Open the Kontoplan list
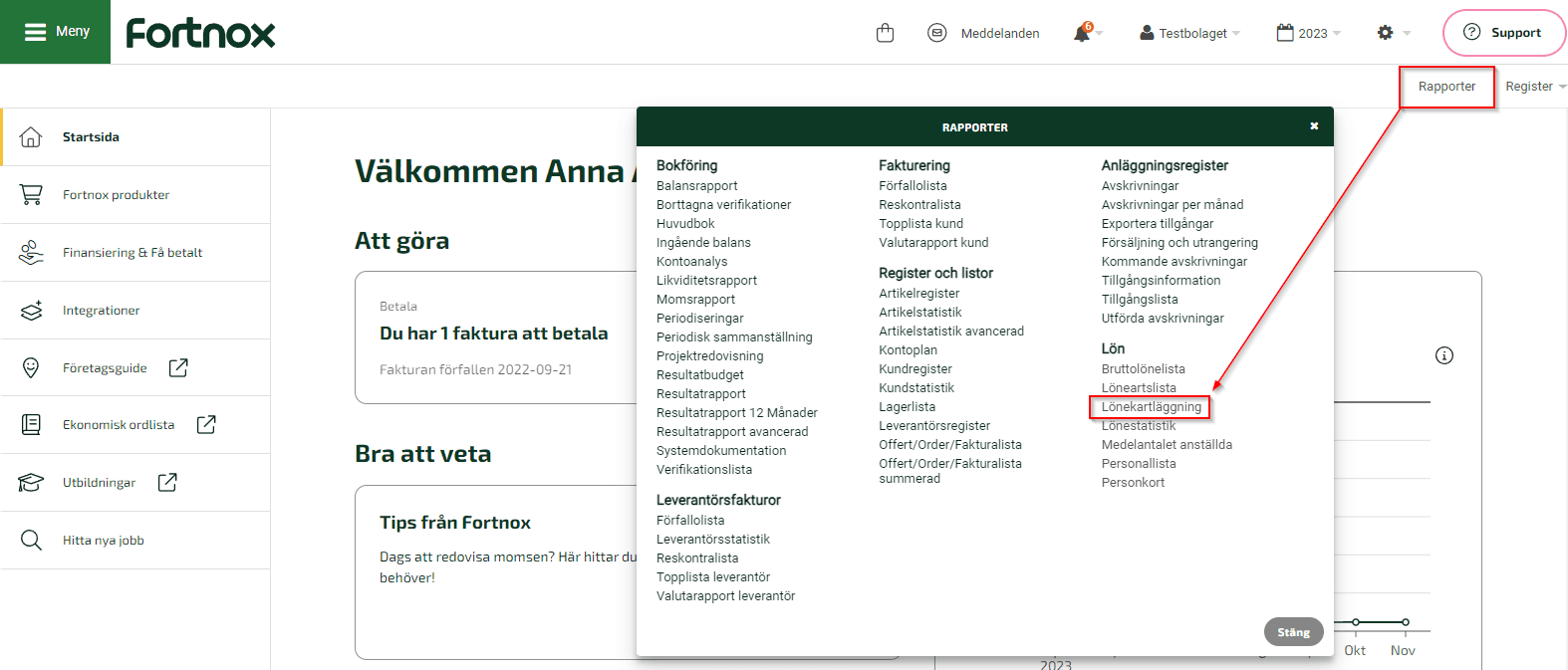The width and height of the screenshot is (1568, 670). point(908,349)
